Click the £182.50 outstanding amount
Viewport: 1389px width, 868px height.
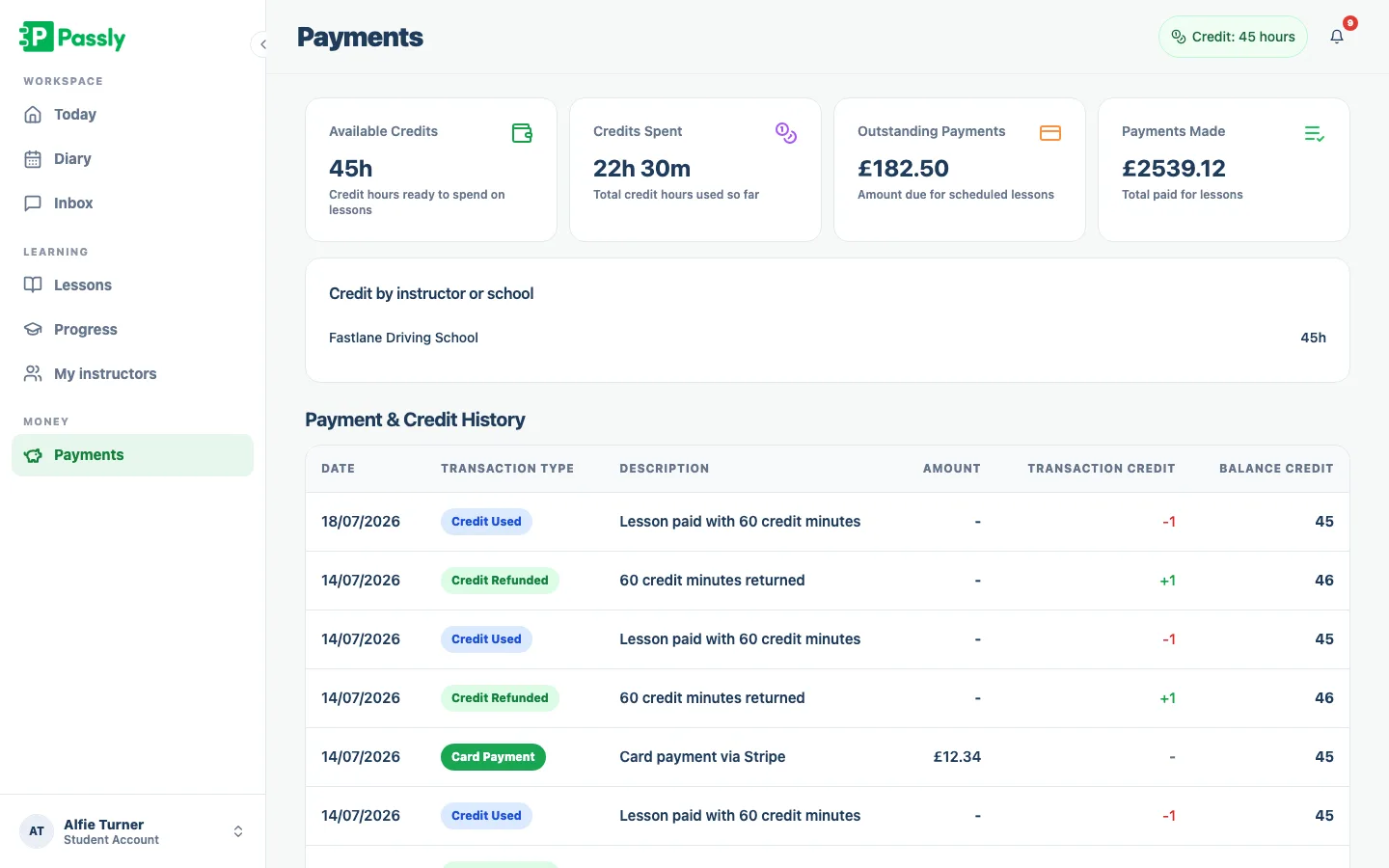pos(903,169)
